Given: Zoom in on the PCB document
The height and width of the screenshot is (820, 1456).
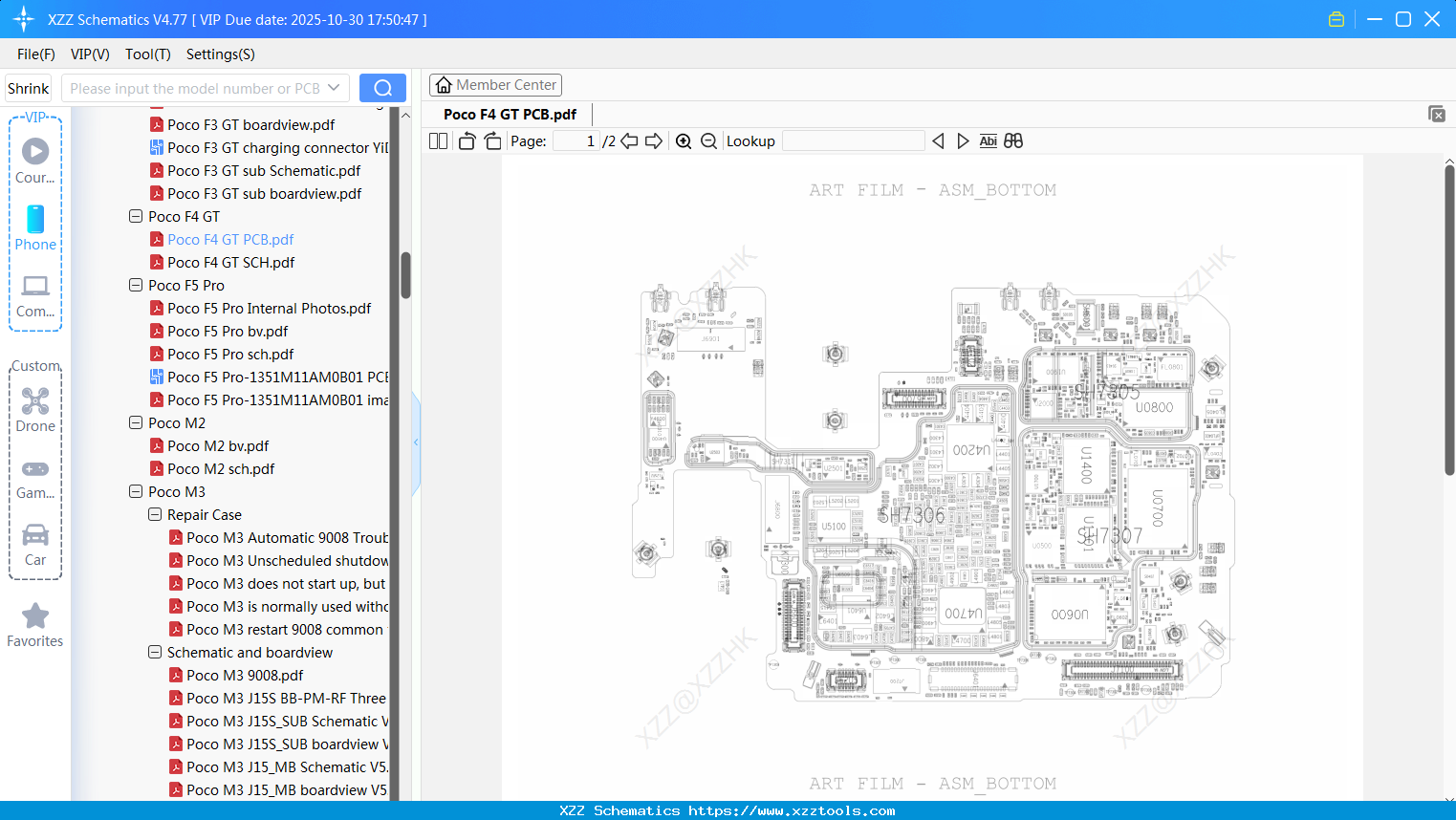Looking at the screenshot, I should (x=684, y=141).
